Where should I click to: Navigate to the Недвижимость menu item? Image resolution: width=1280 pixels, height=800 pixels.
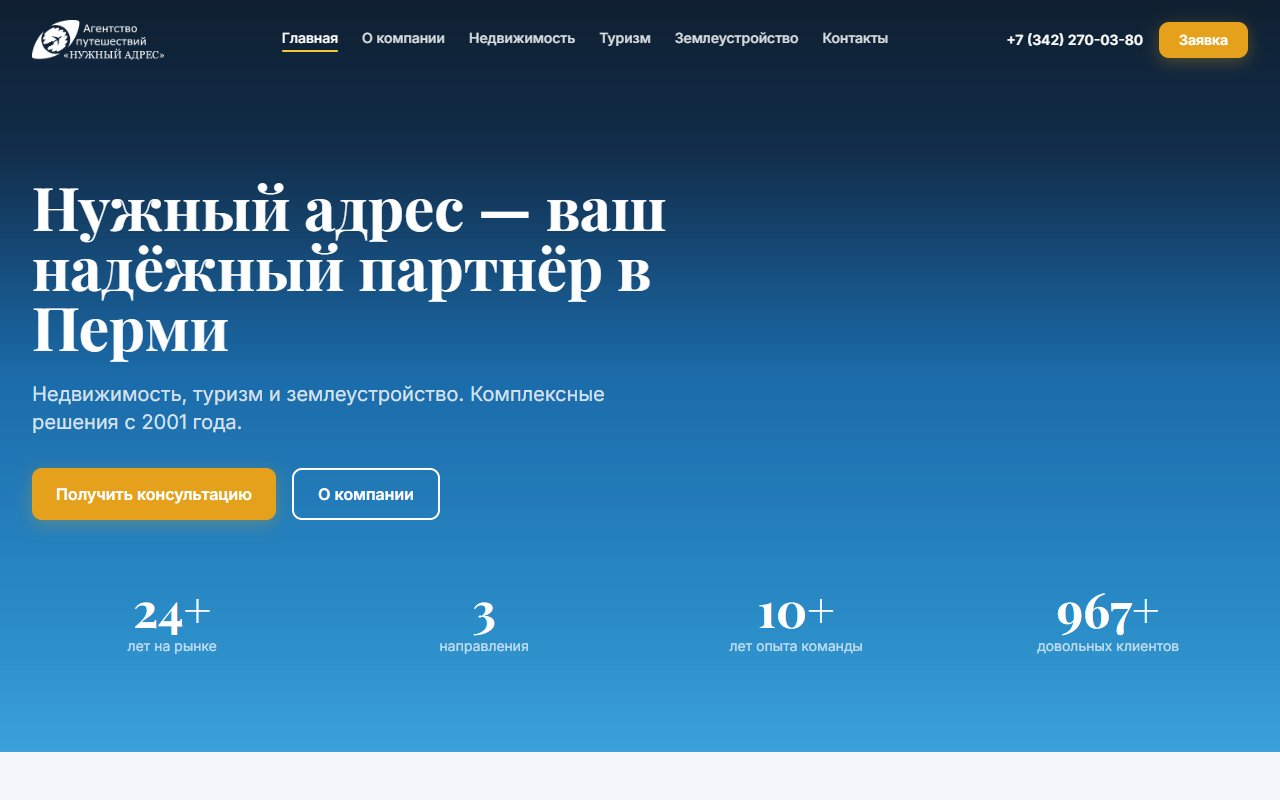[x=522, y=38]
